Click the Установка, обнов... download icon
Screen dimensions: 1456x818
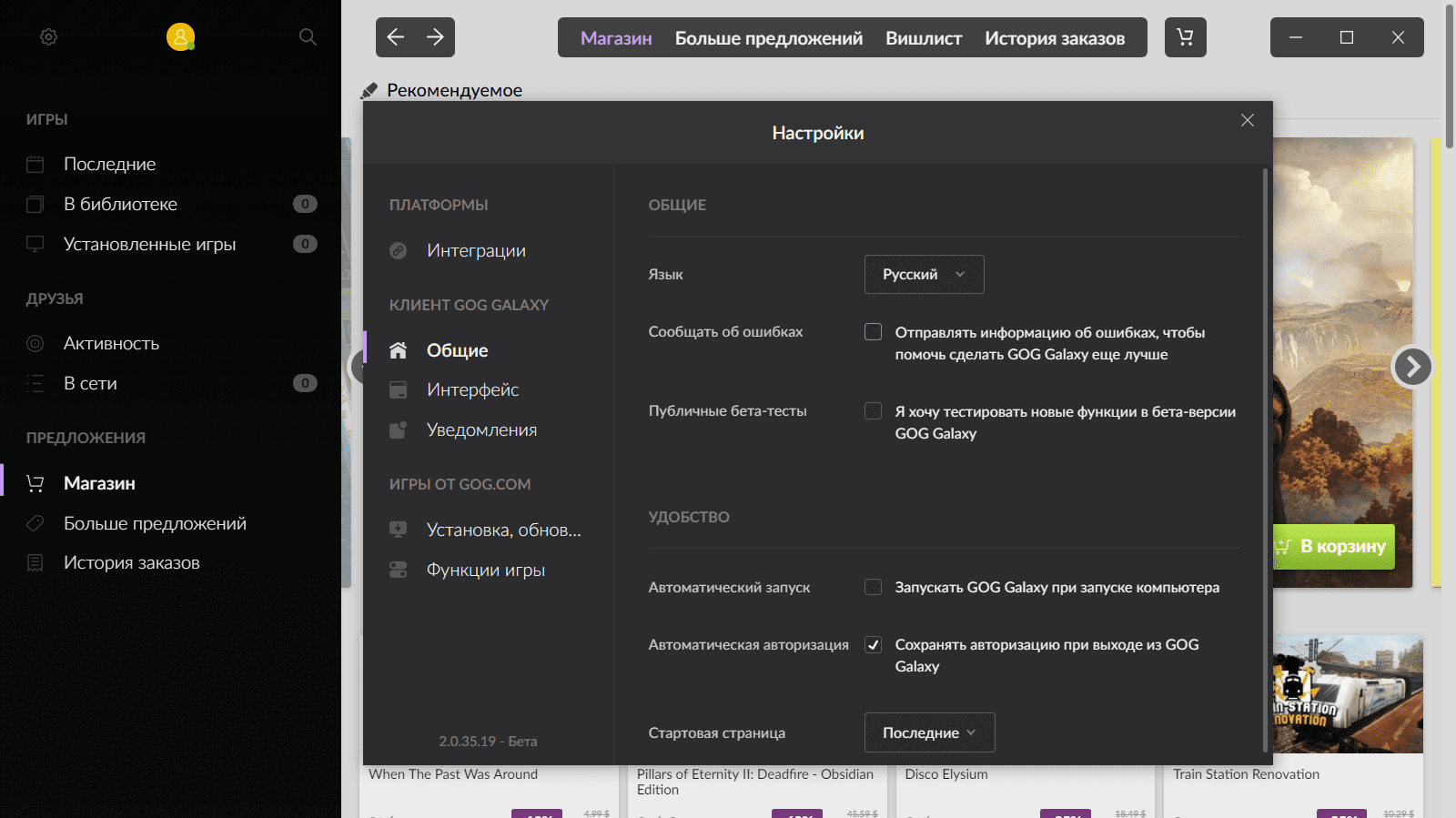[x=399, y=530]
